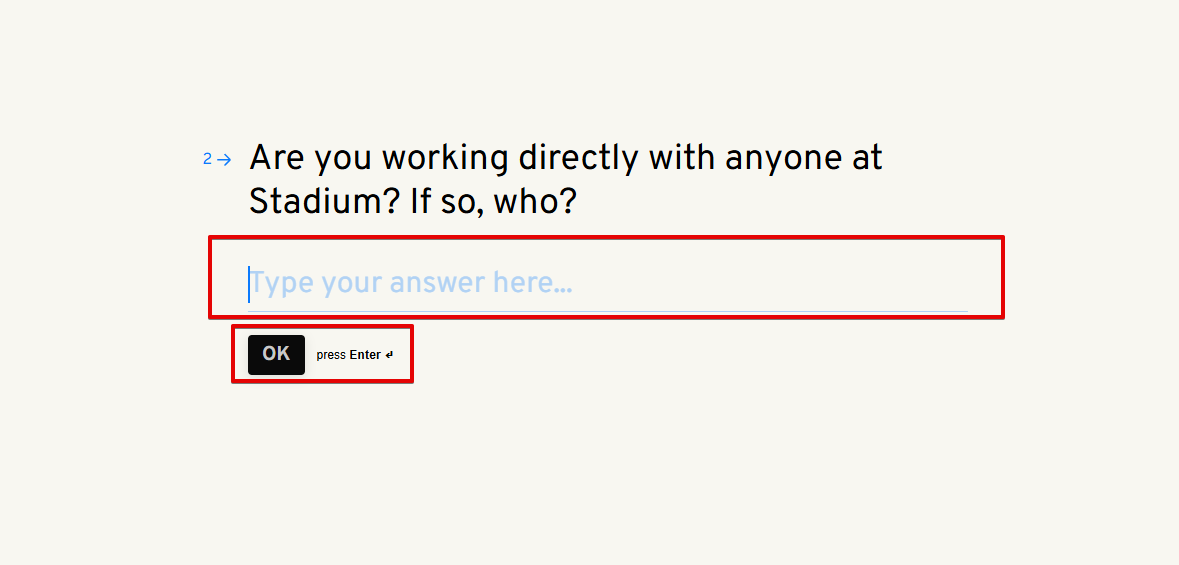
Task: Click the Enter key return symbol
Action: pos(389,355)
